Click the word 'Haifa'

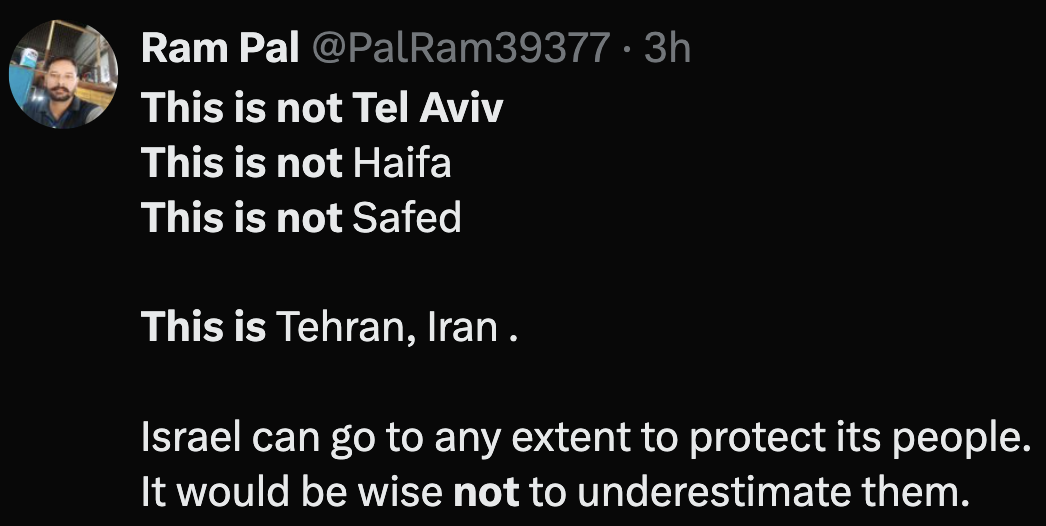pos(402,163)
